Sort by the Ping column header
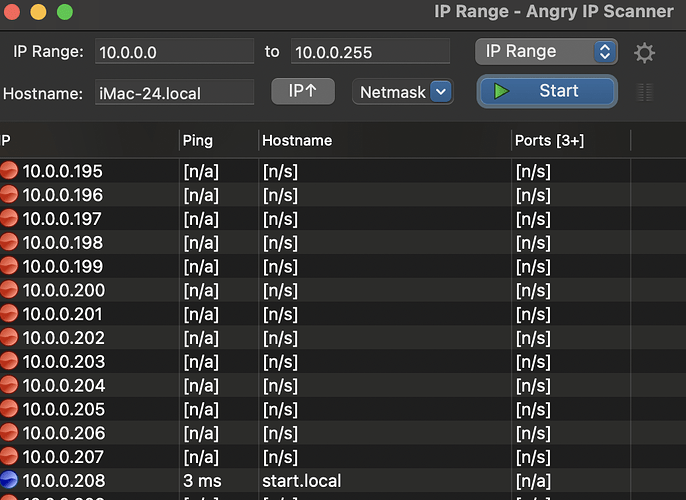This screenshot has width=686, height=500. [x=219, y=140]
